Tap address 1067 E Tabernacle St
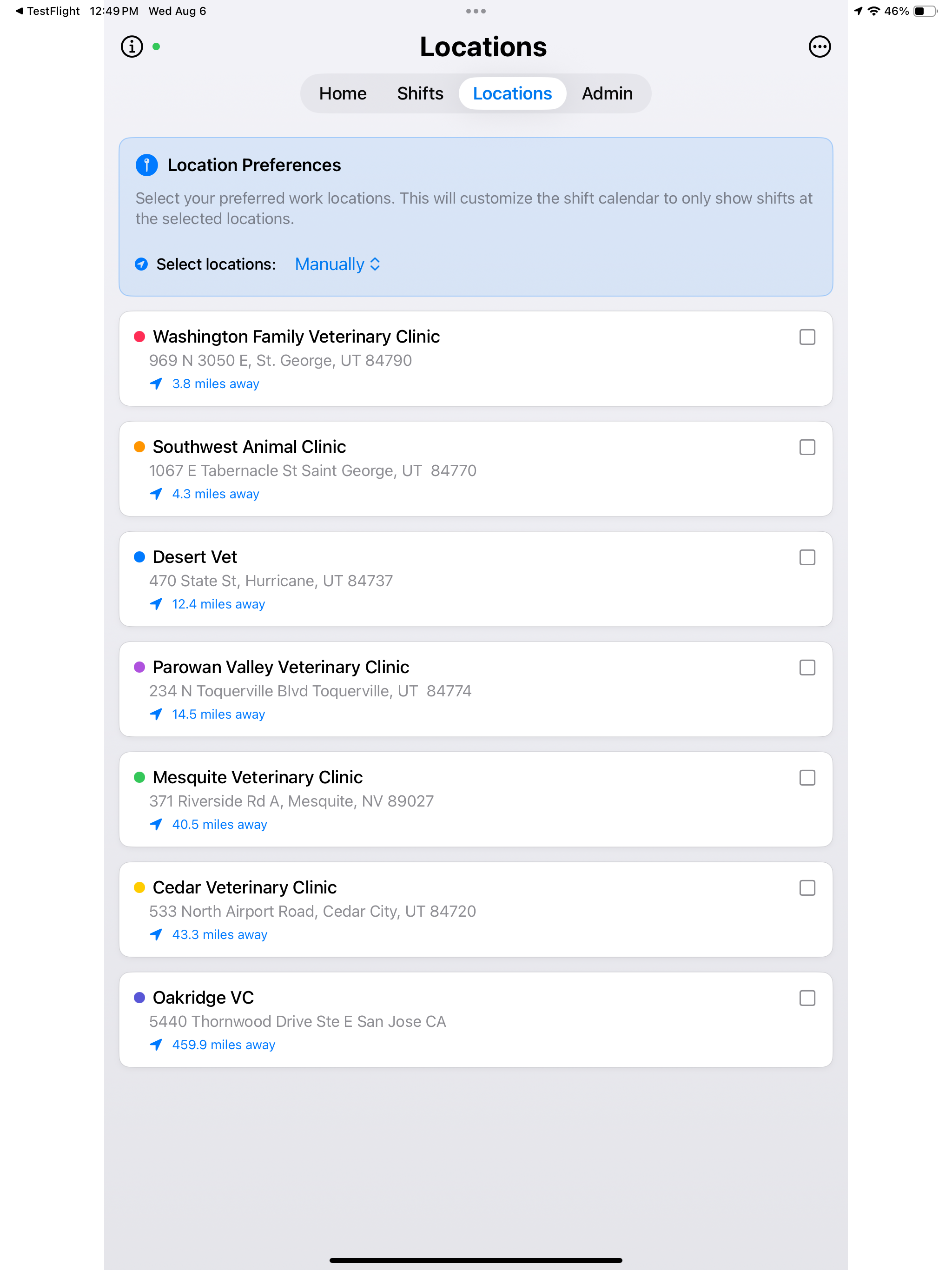Viewport: 952px width, 1270px height. pyautogui.click(x=312, y=471)
